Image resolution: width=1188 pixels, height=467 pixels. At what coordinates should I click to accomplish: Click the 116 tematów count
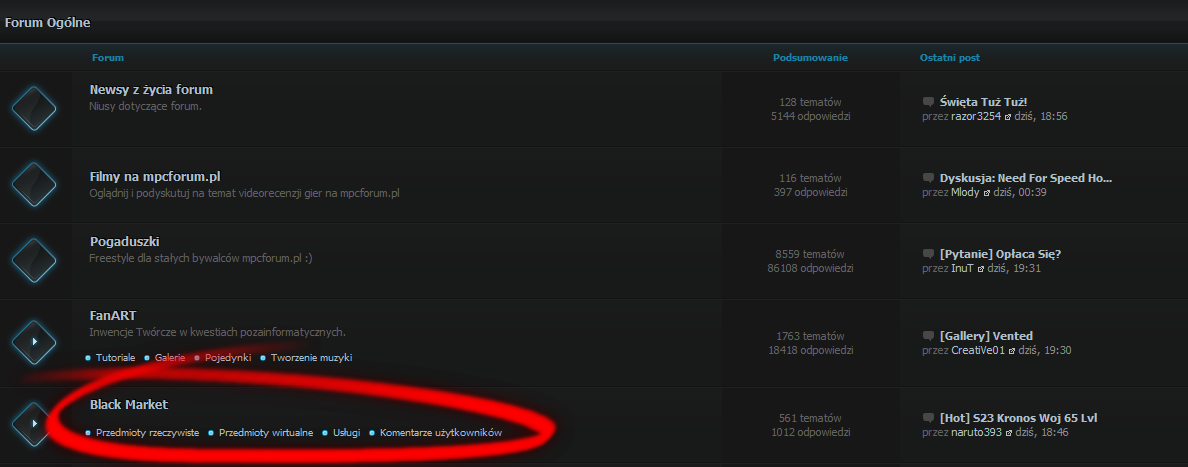coord(810,178)
